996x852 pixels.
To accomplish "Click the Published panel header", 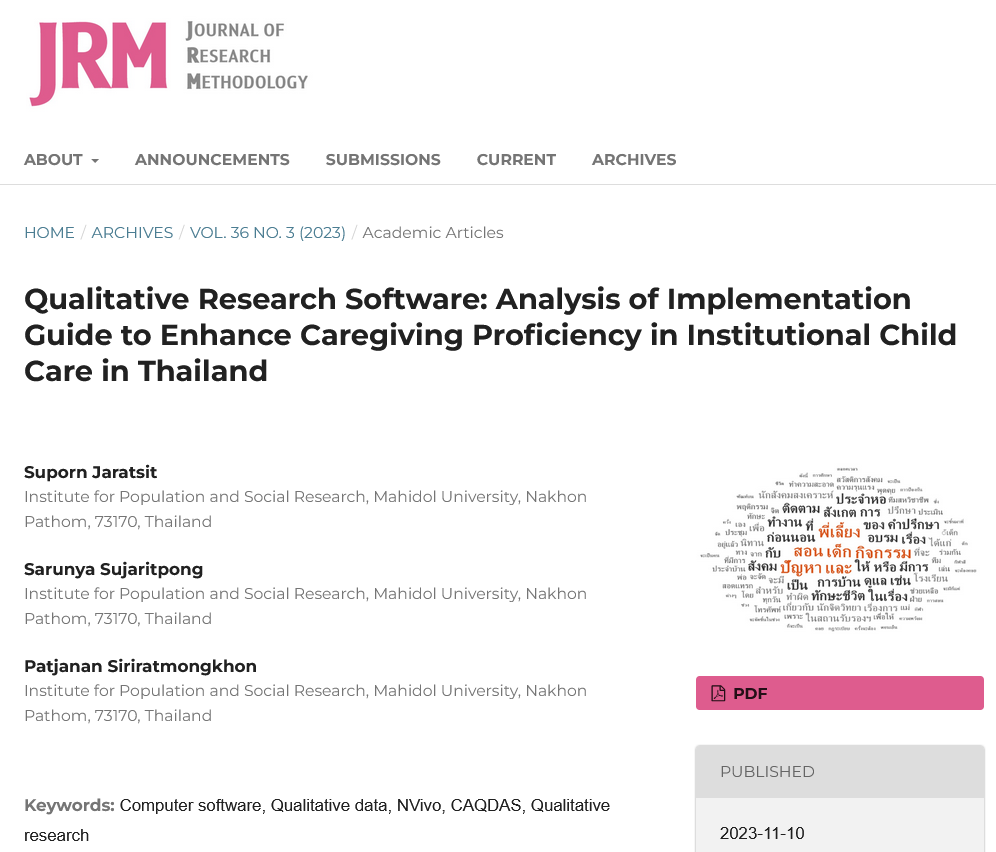I will (x=839, y=771).
